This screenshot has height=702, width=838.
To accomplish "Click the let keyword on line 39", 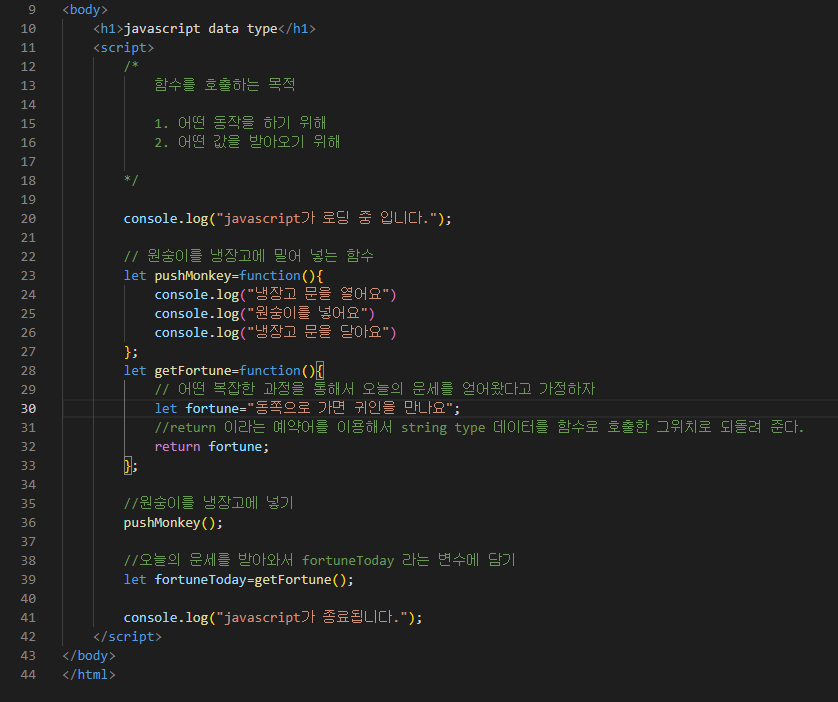I will [135, 580].
